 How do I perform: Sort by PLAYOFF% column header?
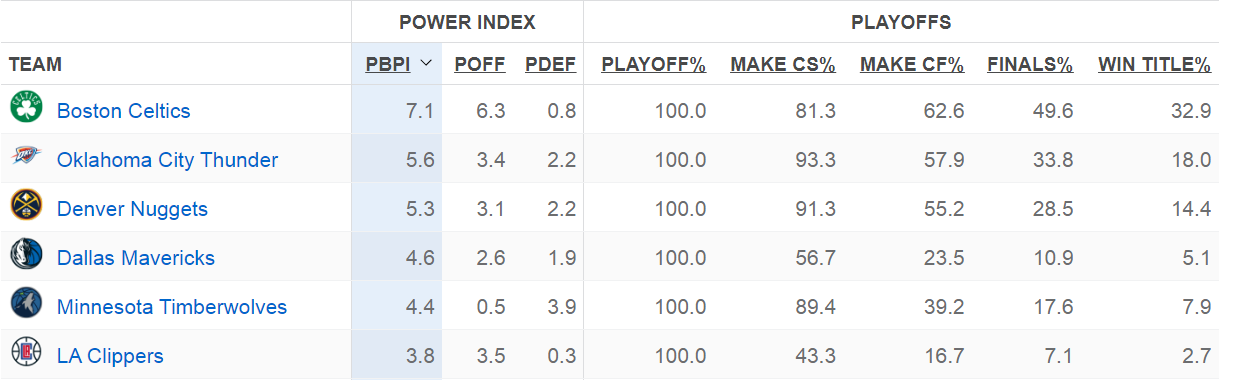[x=654, y=65]
